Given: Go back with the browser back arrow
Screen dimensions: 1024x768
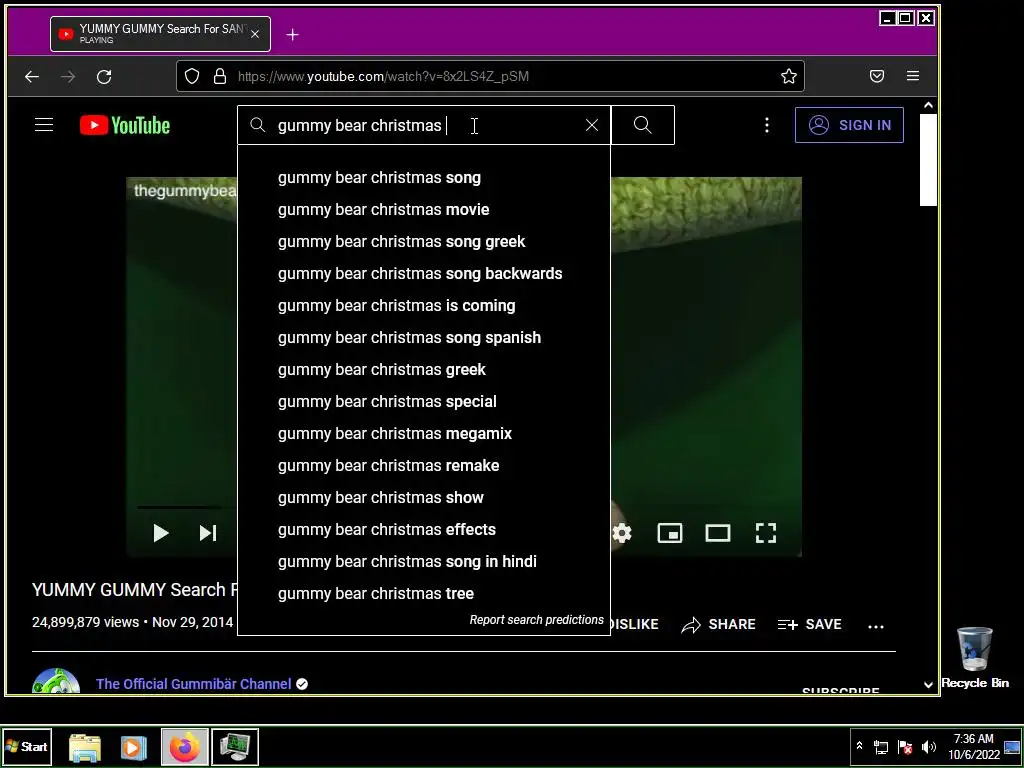Looking at the screenshot, I should (x=32, y=76).
